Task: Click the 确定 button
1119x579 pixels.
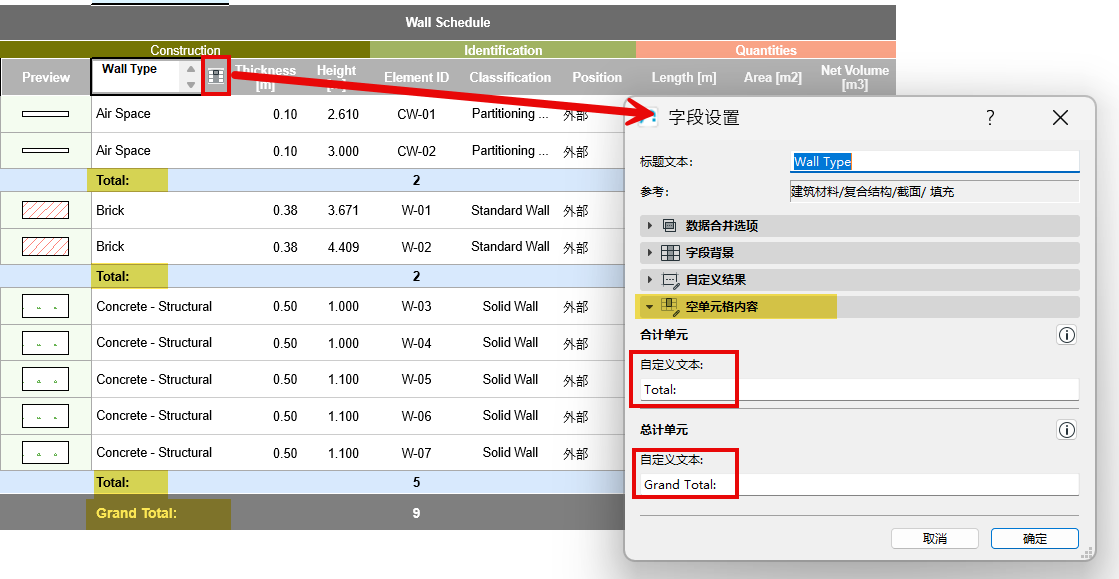Action: [1035, 539]
